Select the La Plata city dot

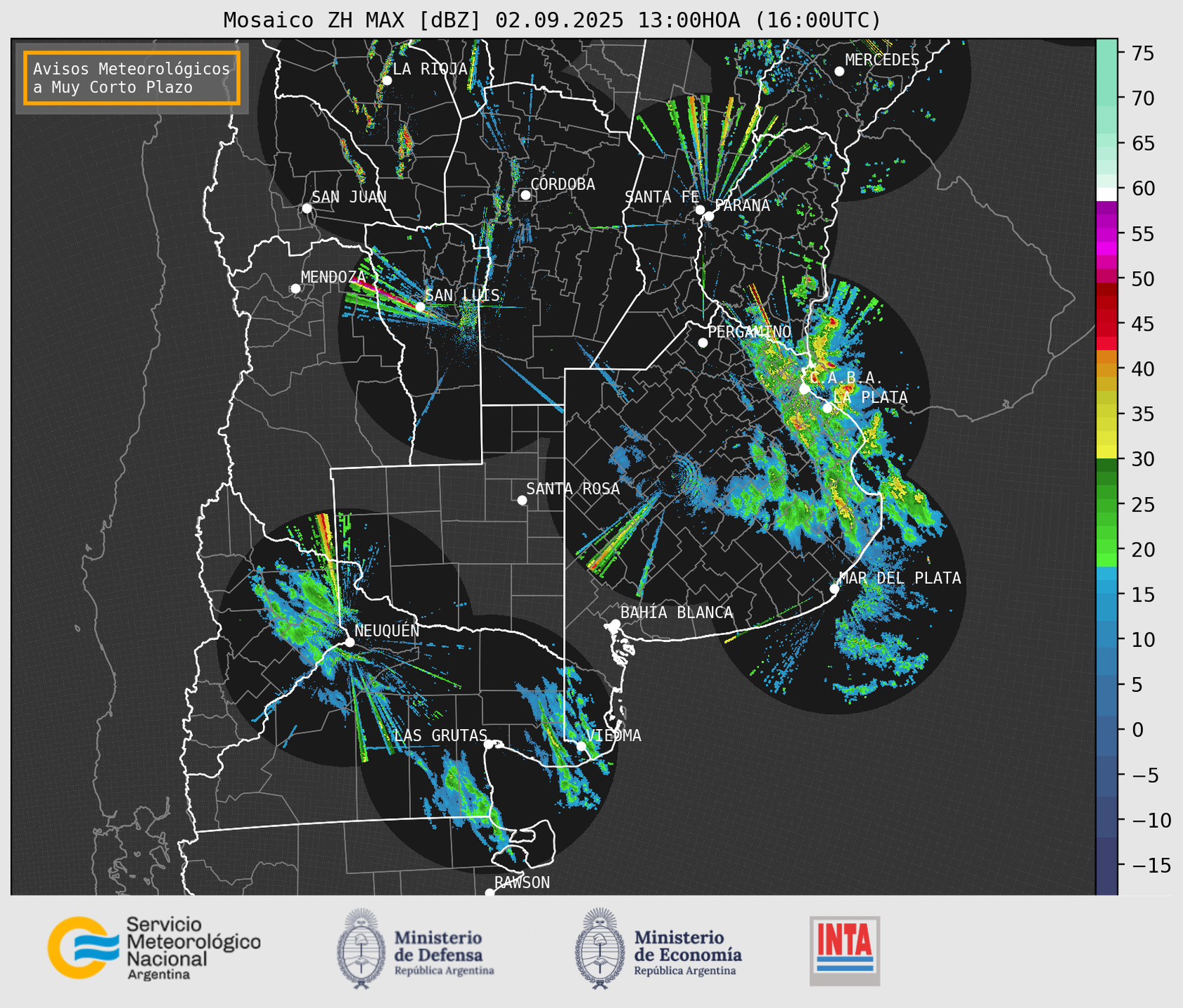(827, 408)
